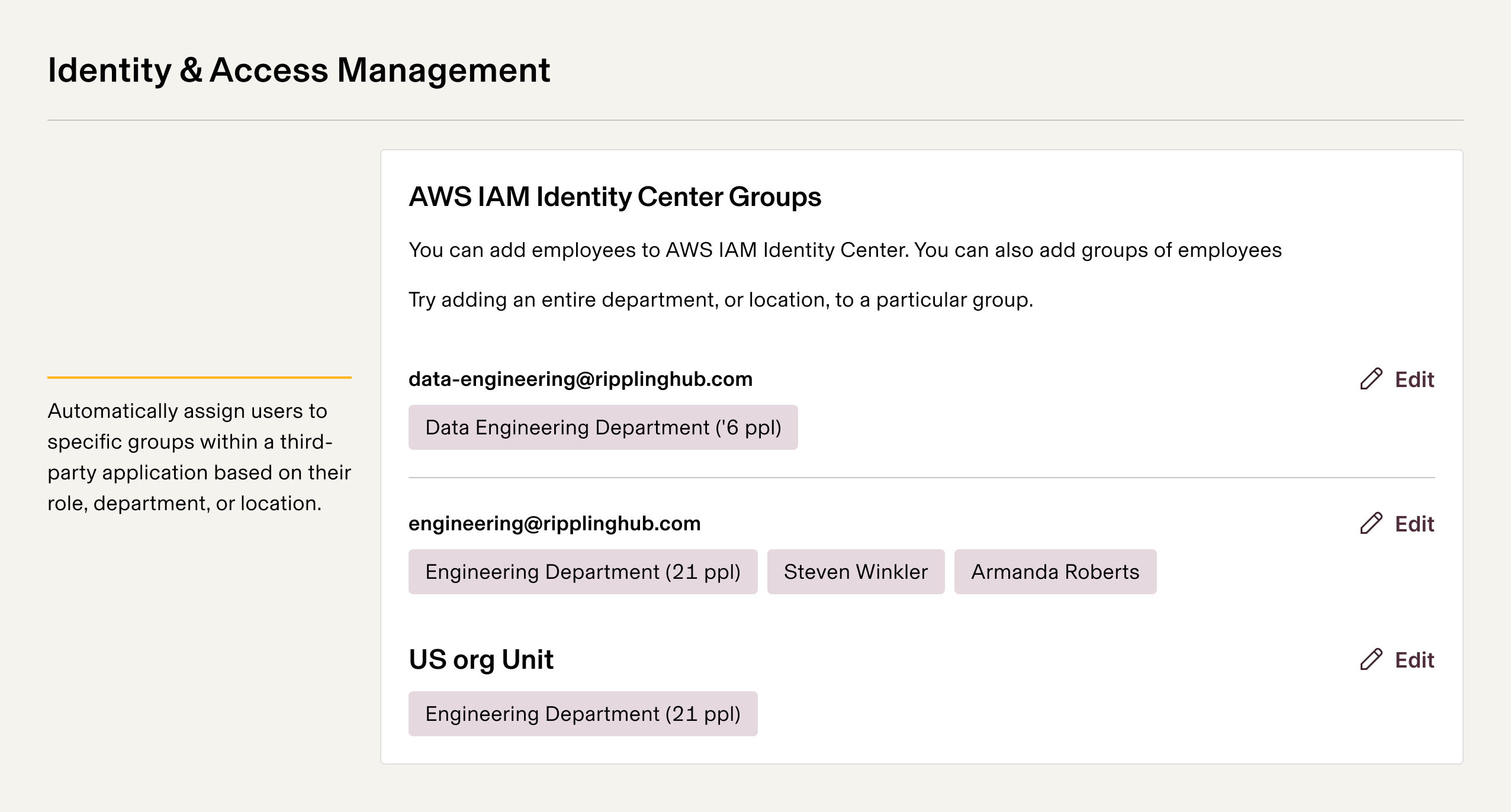Click pencil icon for US org Unit
Image resolution: width=1511 pixels, height=812 pixels.
[x=1371, y=659]
